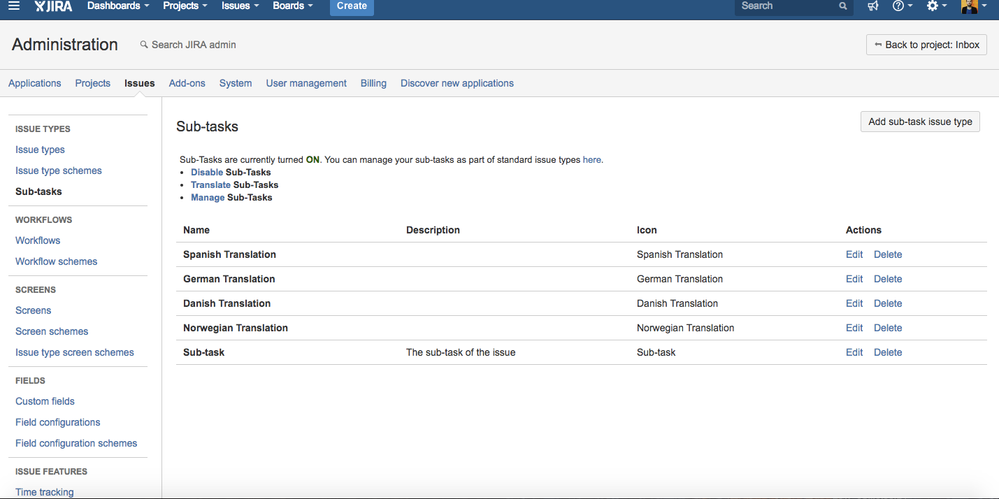Click the search magnifier icon in top bar
This screenshot has height=499, width=999.
click(x=843, y=6)
